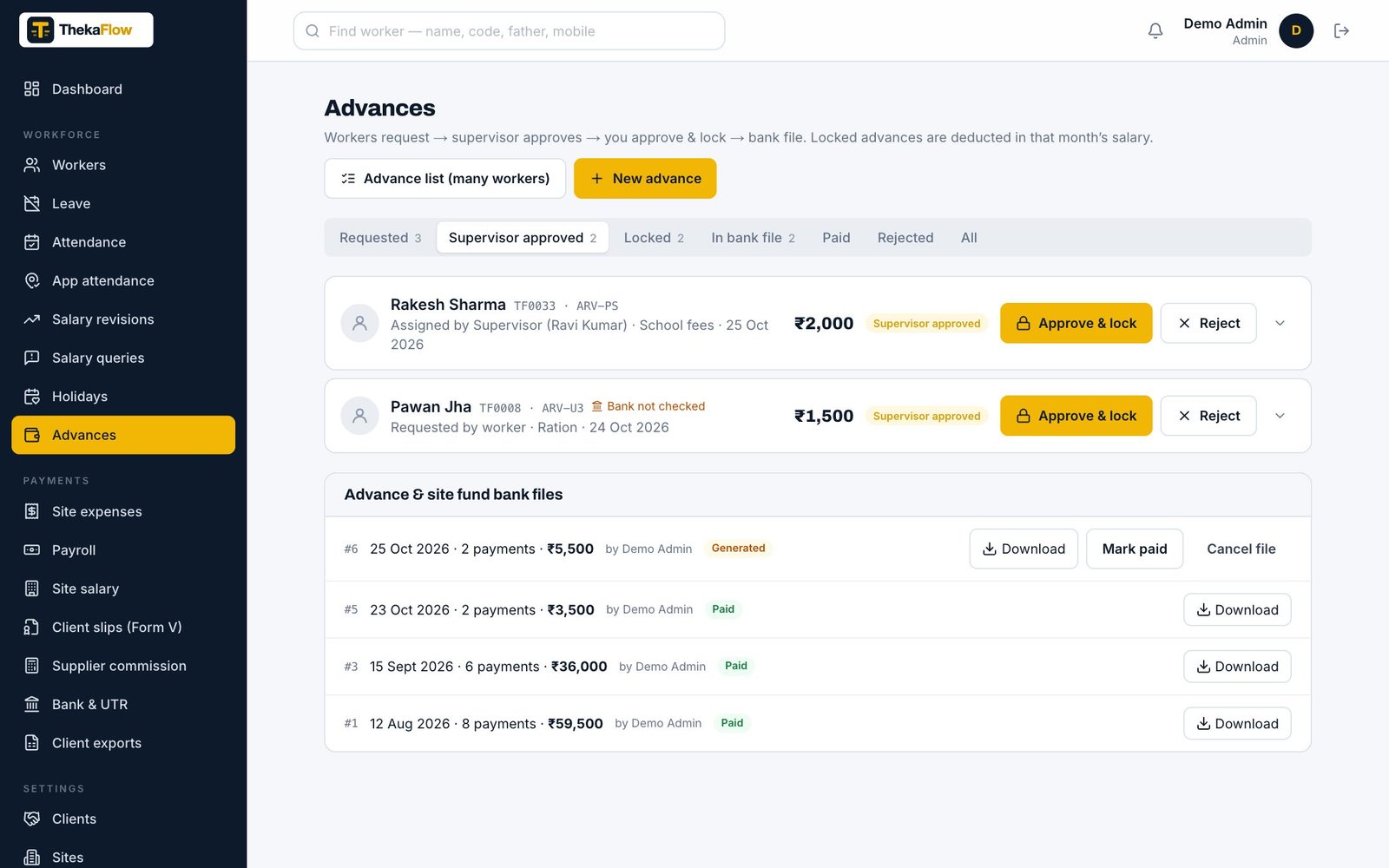Image resolution: width=1389 pixels, height=868 pixels.
Task: Open Payroll in sidebar
Action: click(123, 550)
